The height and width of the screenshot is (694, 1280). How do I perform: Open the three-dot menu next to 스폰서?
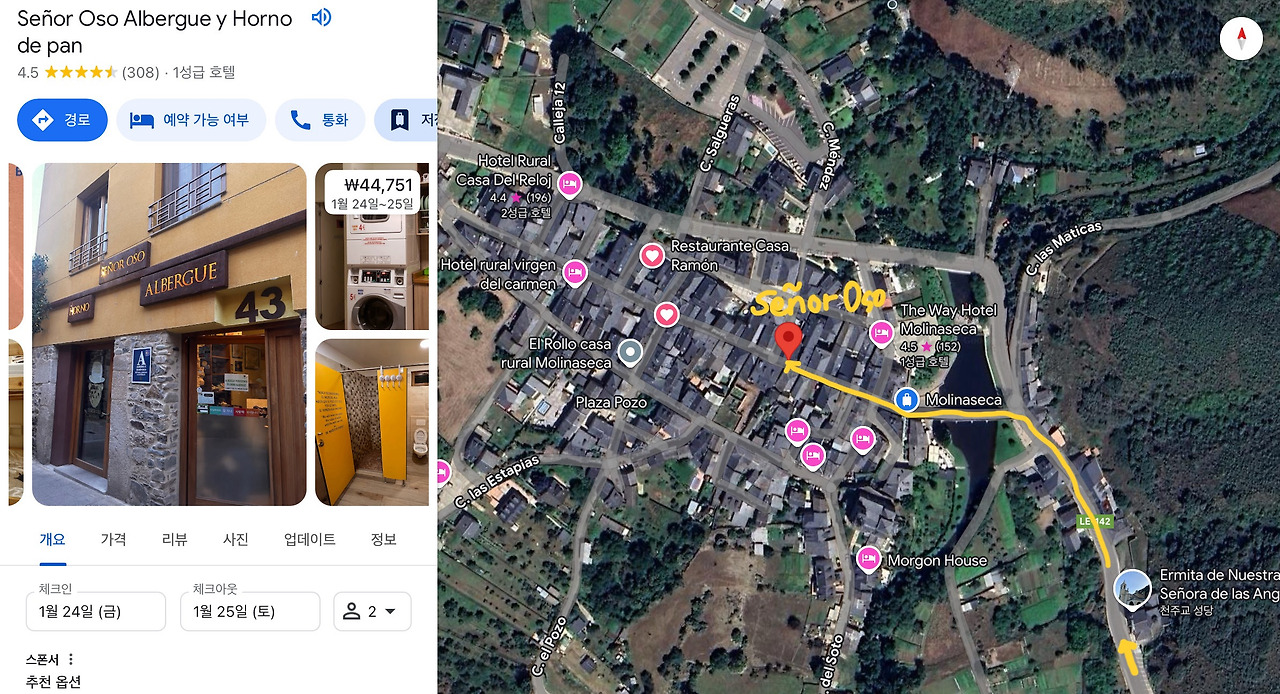(x=71, y=659)
